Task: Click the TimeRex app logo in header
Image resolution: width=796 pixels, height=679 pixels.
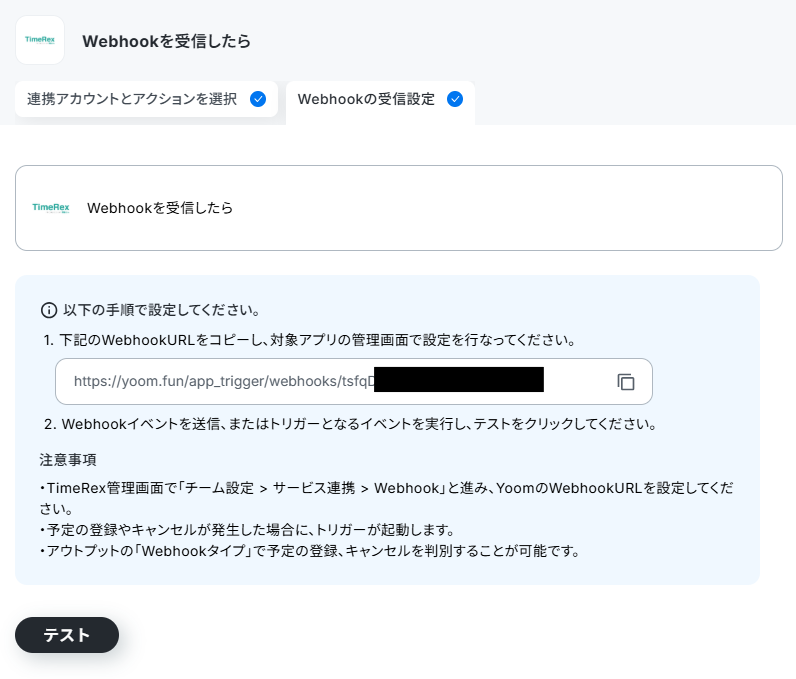Action: tap(40, 40)
